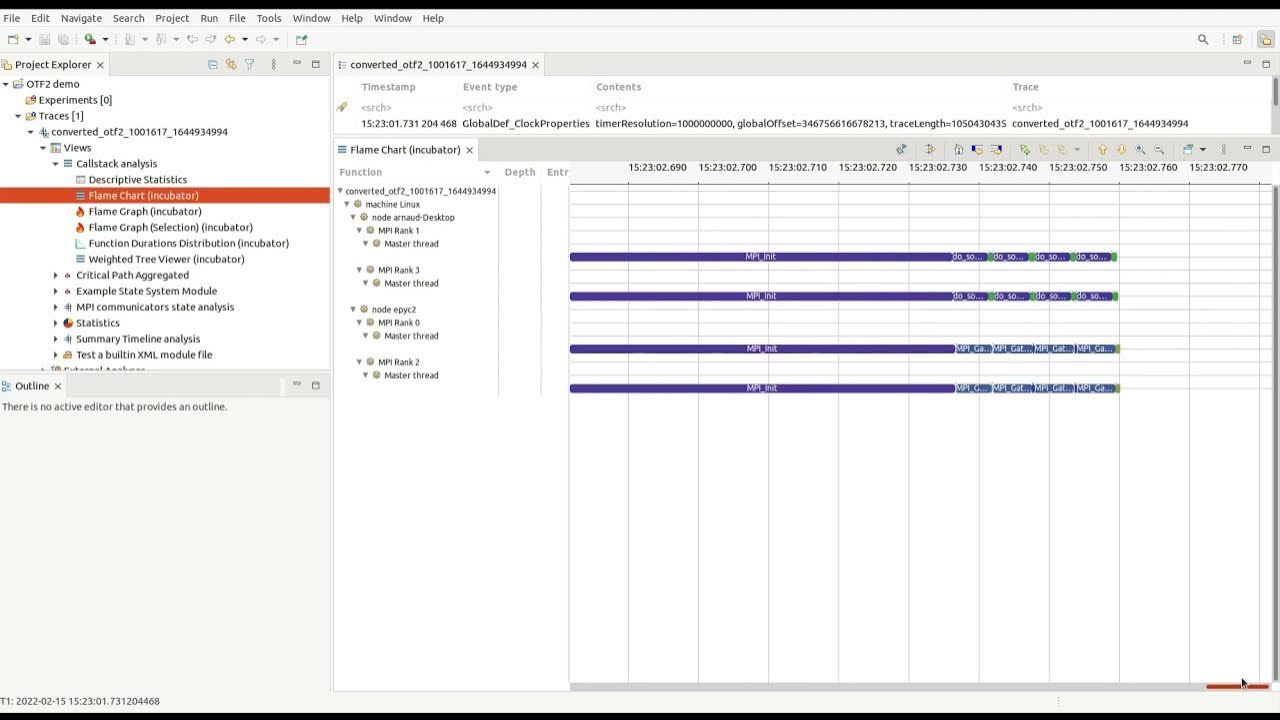Select next process down-arrow icon
The width and height of the screenshot is (1280, 720).
pos(1122,150)
